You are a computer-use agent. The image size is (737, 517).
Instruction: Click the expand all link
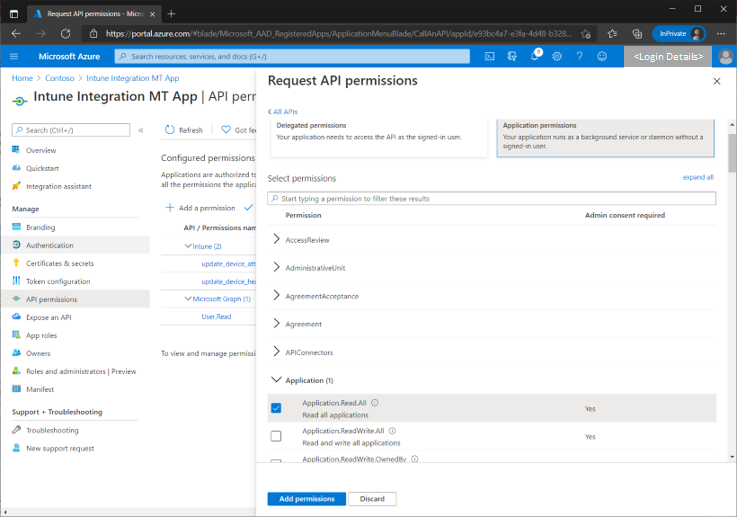point(697,177)
